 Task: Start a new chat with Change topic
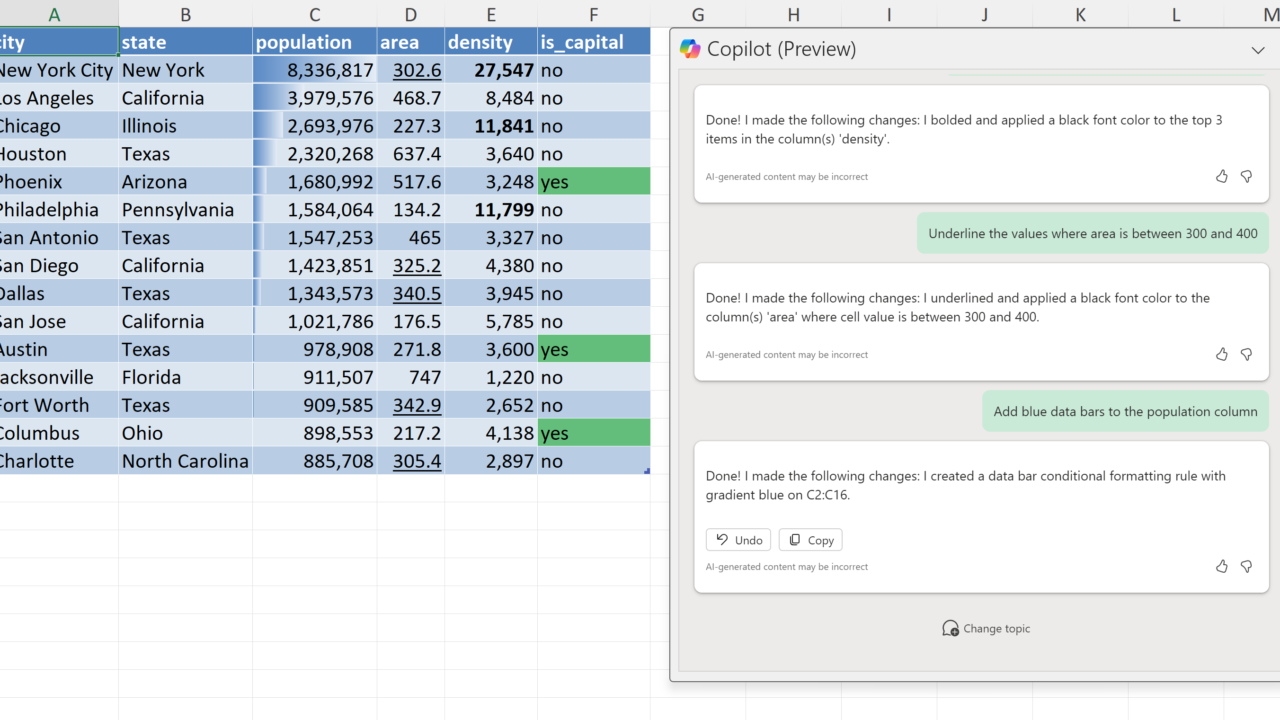coord(986,628)
